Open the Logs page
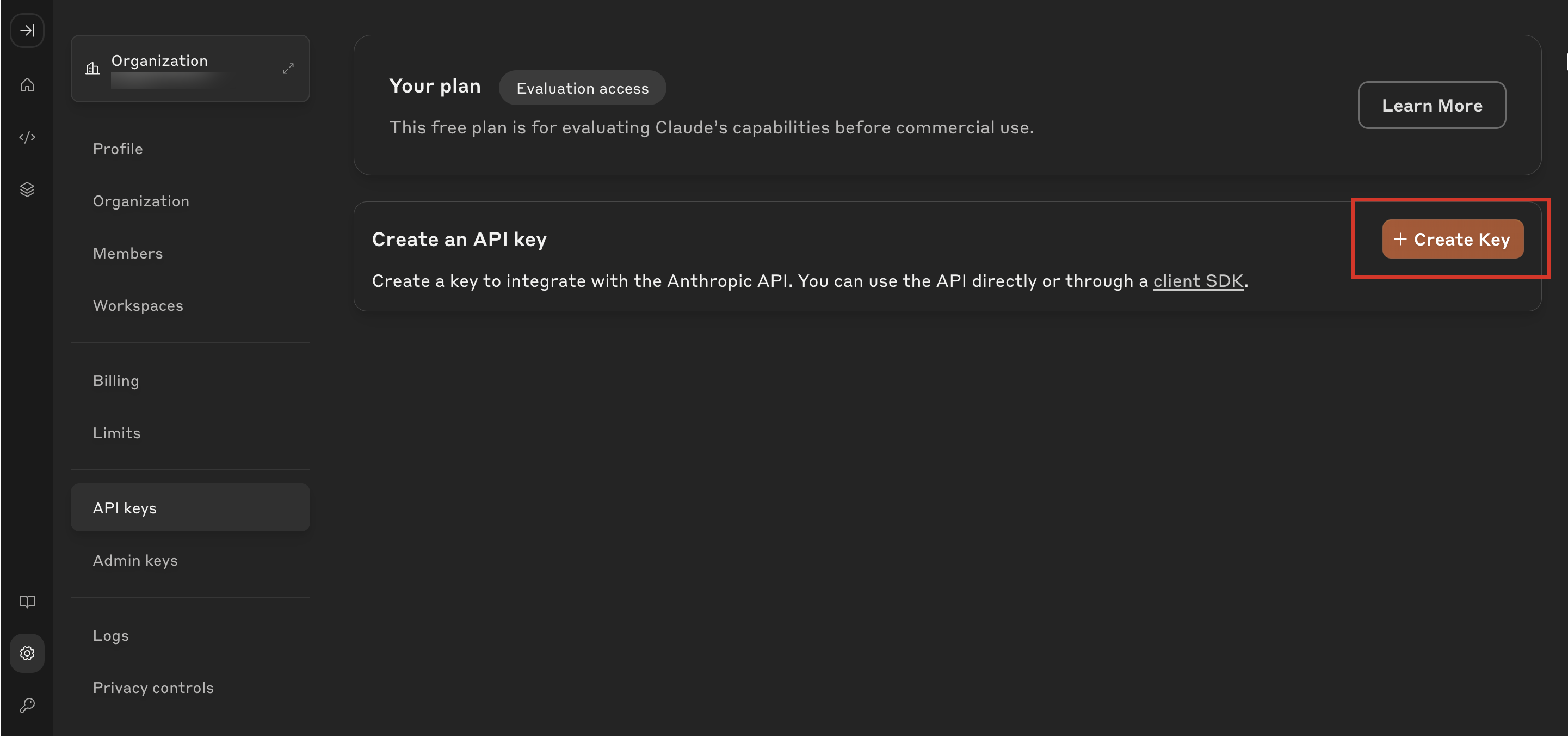Viewport: 1568px width, 736px height. [110, 635]
